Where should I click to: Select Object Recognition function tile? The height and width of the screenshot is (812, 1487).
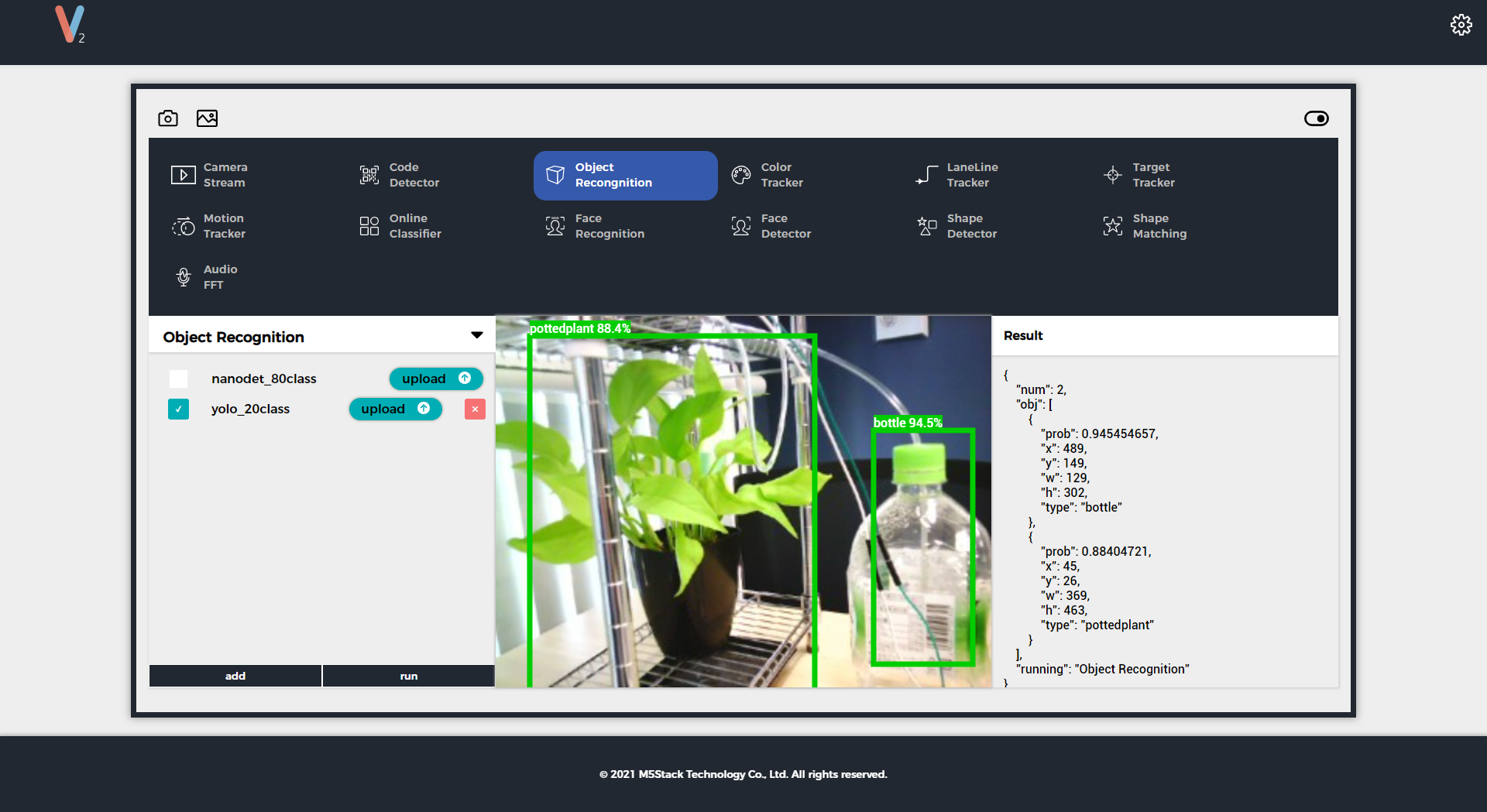point(625,175)
